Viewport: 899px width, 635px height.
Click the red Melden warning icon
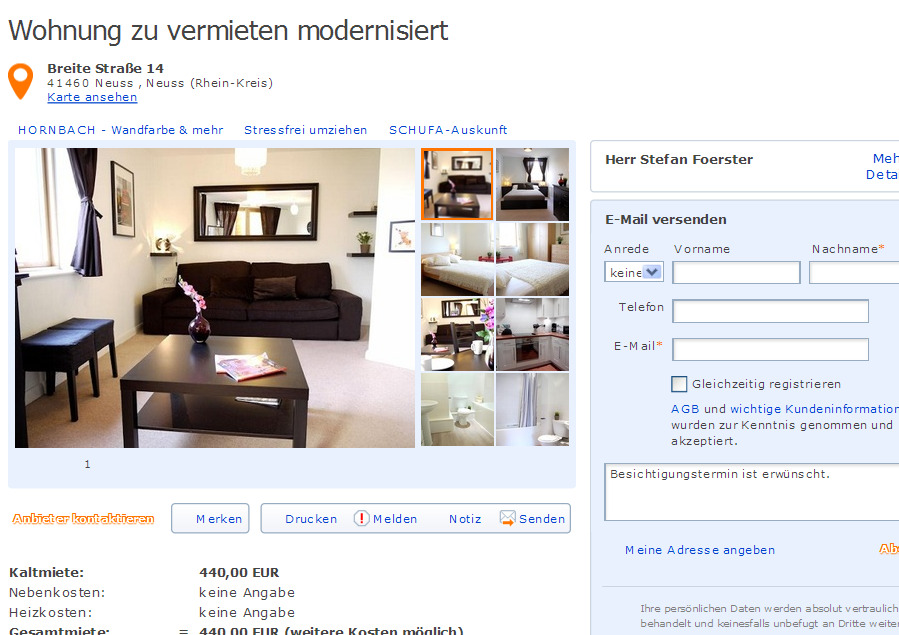(x=361, y=518)
